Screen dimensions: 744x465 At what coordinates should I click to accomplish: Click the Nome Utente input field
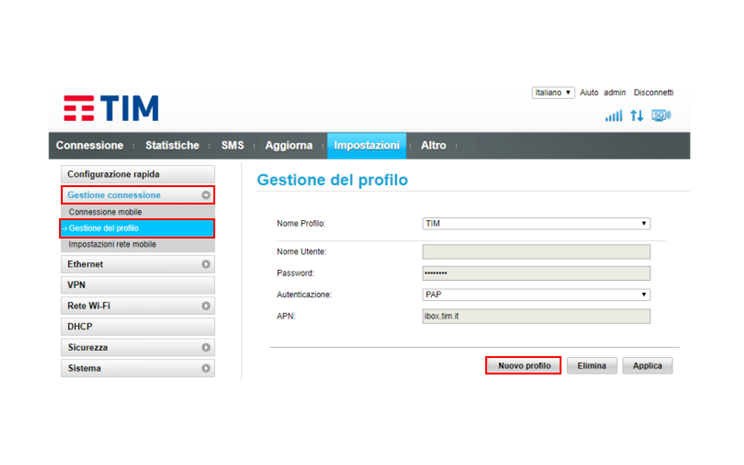tap(536, 252)
